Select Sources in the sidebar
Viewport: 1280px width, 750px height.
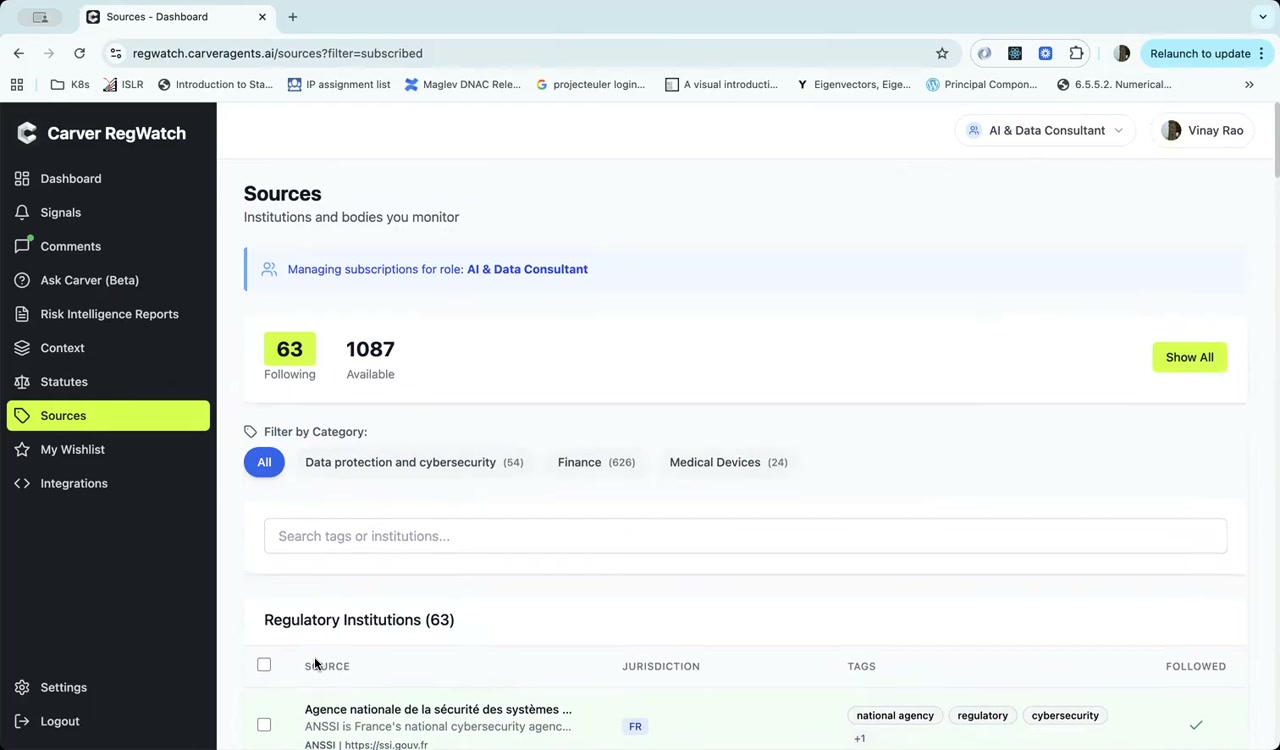pyautogui.click(x=108, y=416)
